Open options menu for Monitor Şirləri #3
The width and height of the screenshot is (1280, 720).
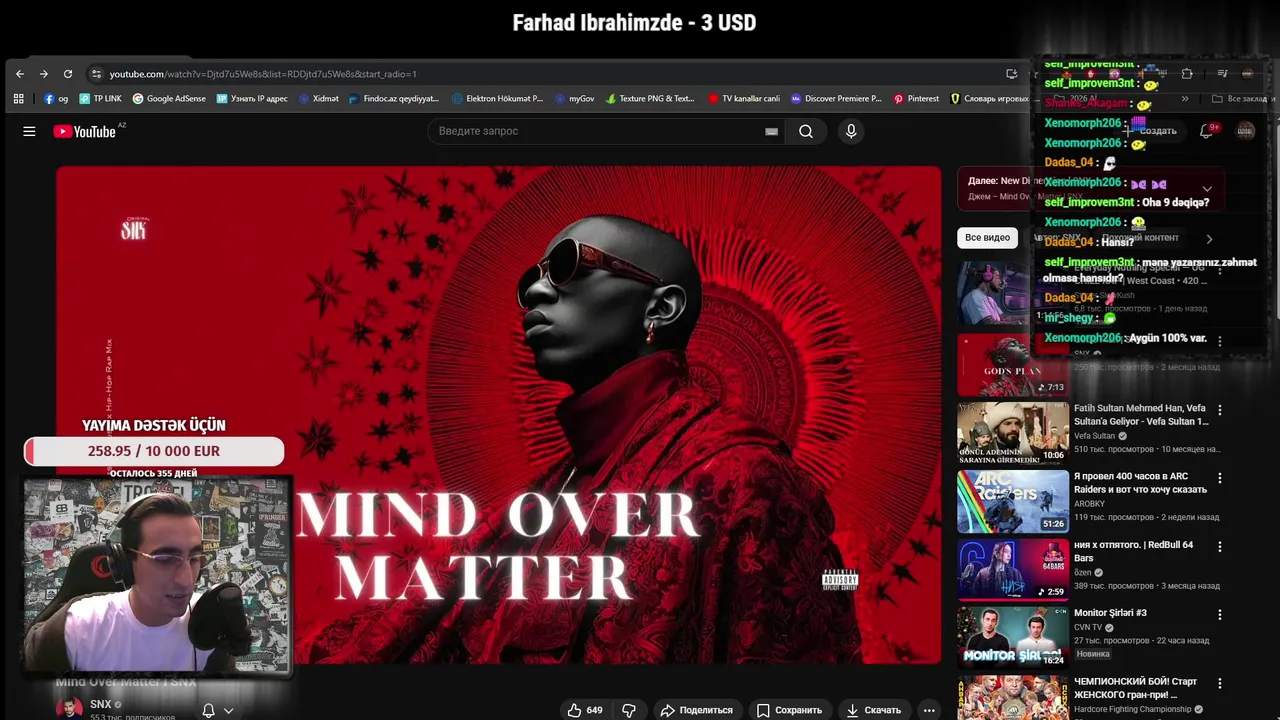(x=1219, y=614)
